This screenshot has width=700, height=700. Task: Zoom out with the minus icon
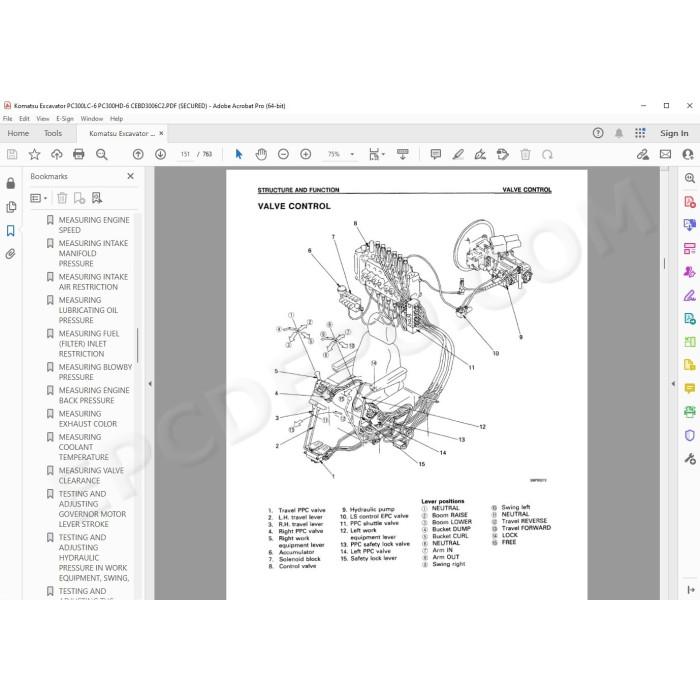(283, 154)
